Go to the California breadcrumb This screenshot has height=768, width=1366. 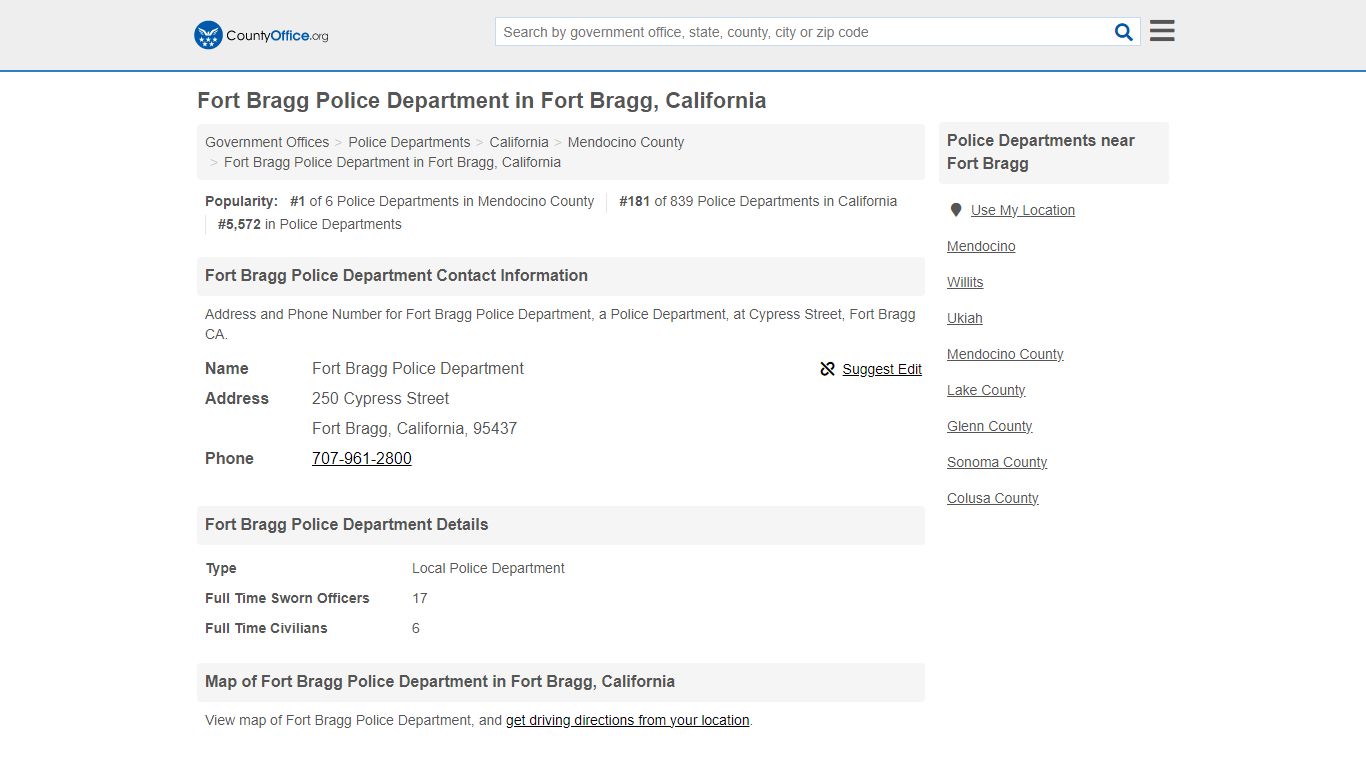(519, 142)
